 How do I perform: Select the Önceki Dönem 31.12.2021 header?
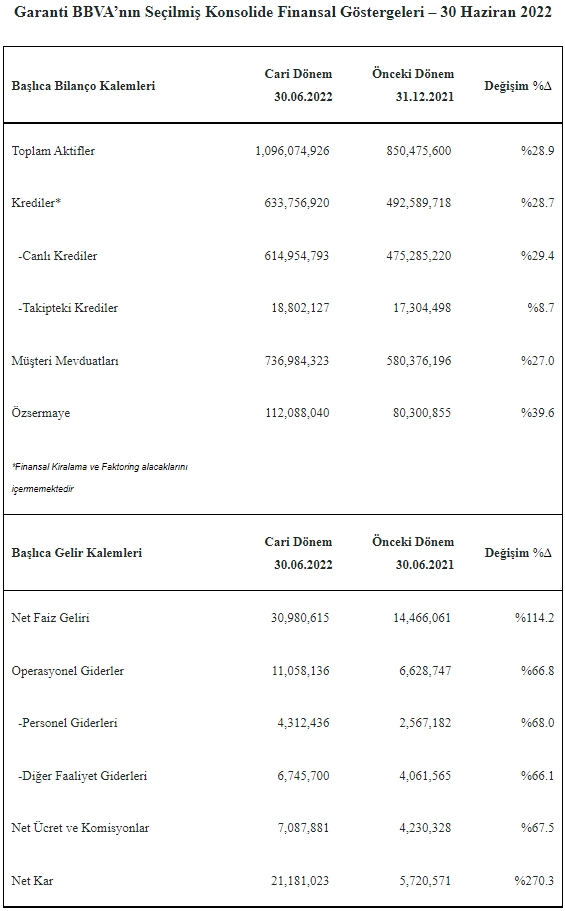pos(413,85)
